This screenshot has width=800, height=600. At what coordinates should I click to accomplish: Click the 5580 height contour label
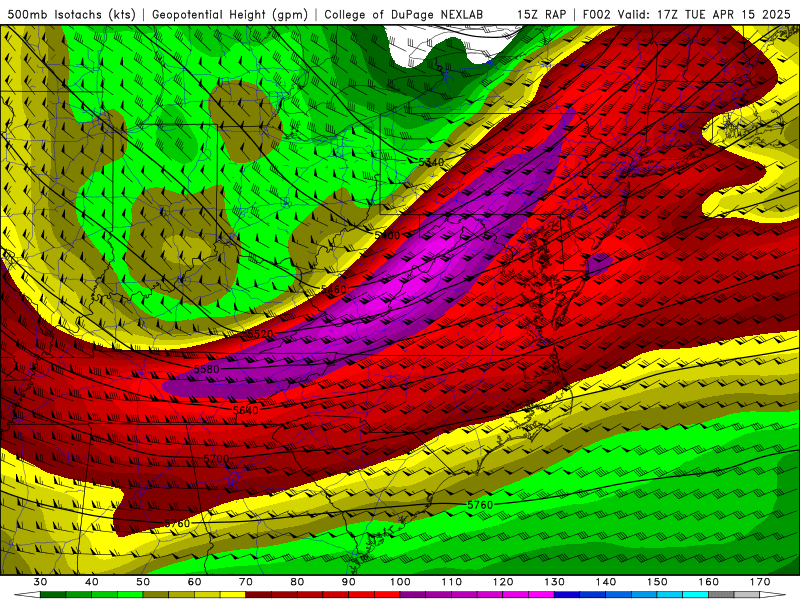pyautogui.click(x=206, y=369)
